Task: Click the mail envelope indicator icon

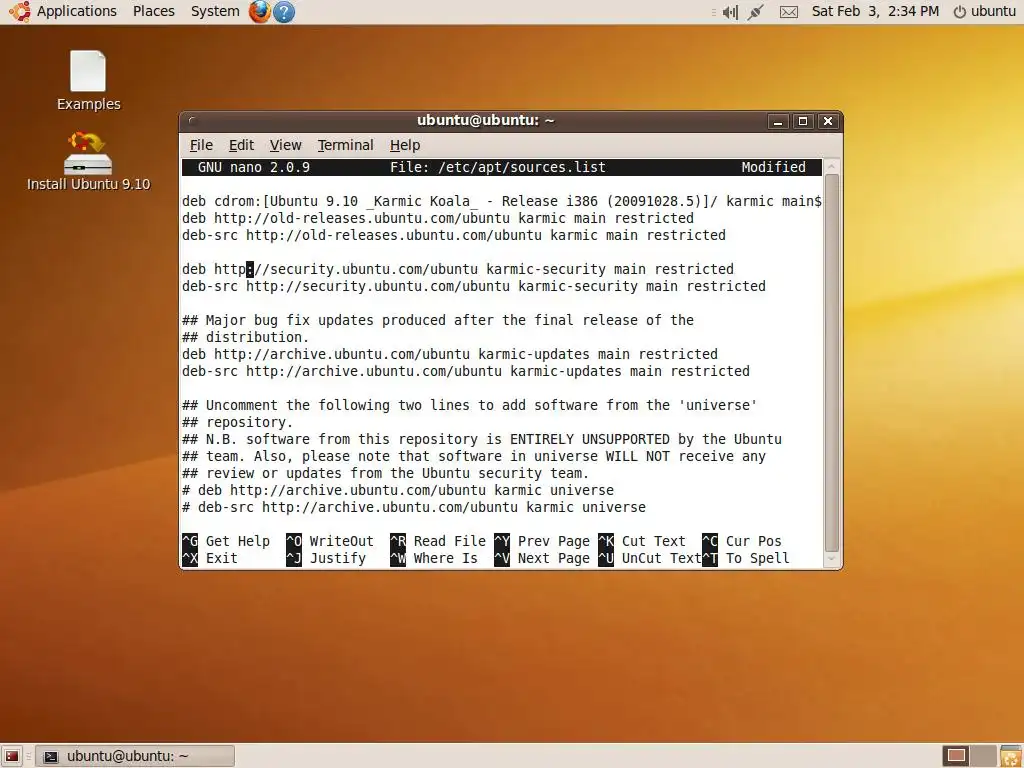Action: [x=789, y=12]
